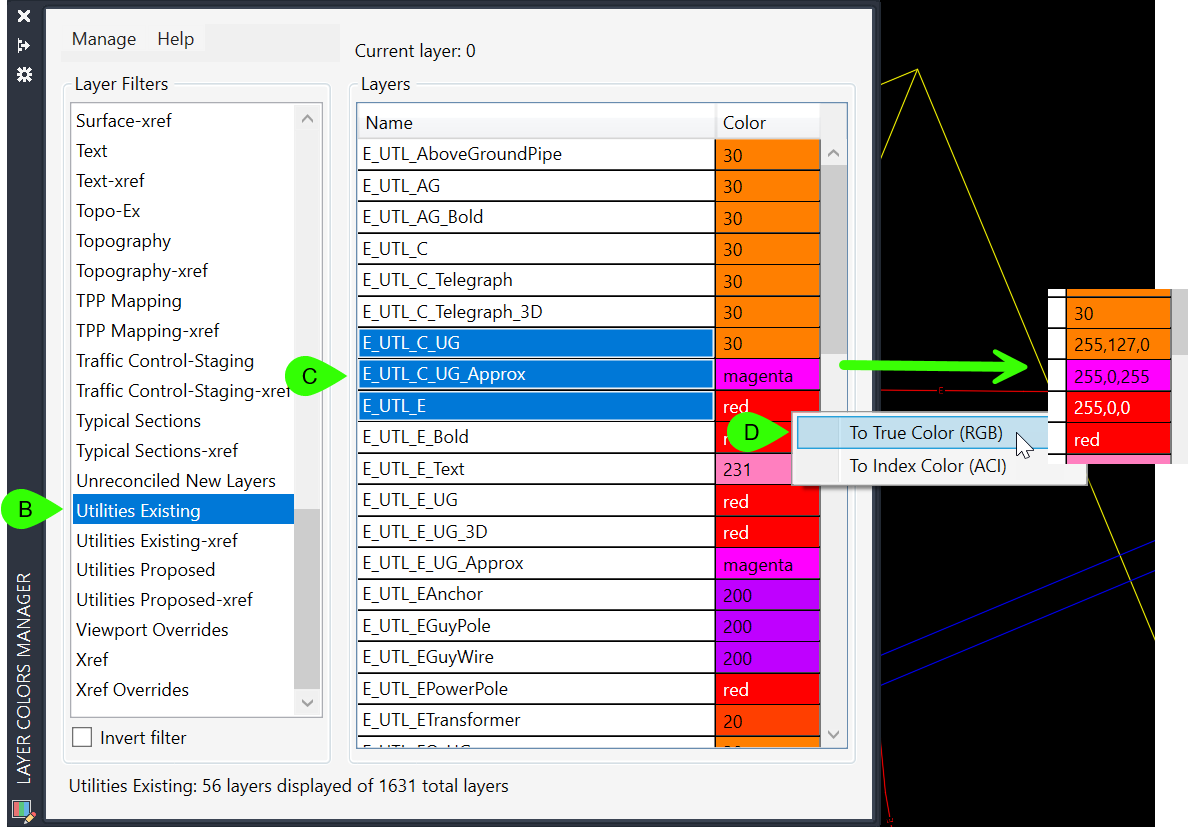The image size is (1188, 827).
Task: Sort layers by the Color column header
Action: pyautogui.click(x=766, y=123)
